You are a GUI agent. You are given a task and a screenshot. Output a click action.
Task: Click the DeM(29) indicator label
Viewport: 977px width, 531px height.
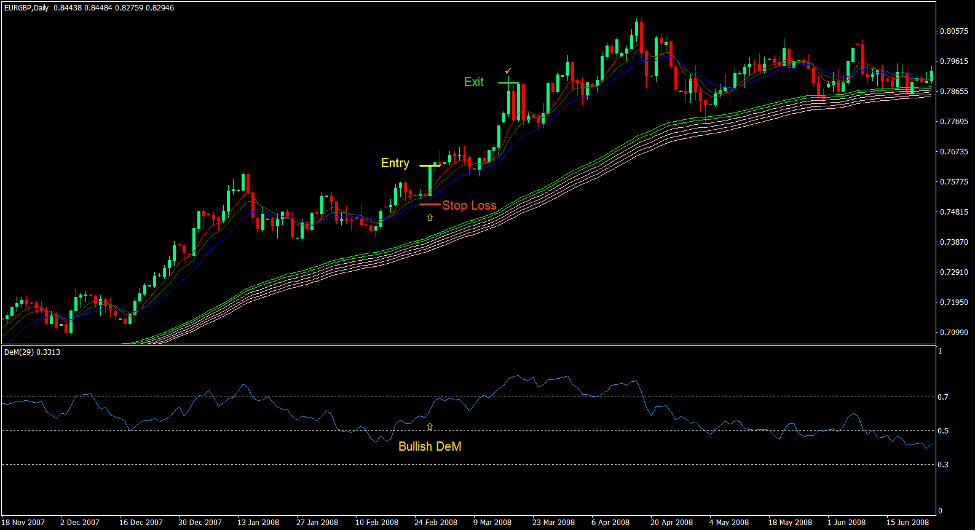pyautogui.click(x=22, y=352)
